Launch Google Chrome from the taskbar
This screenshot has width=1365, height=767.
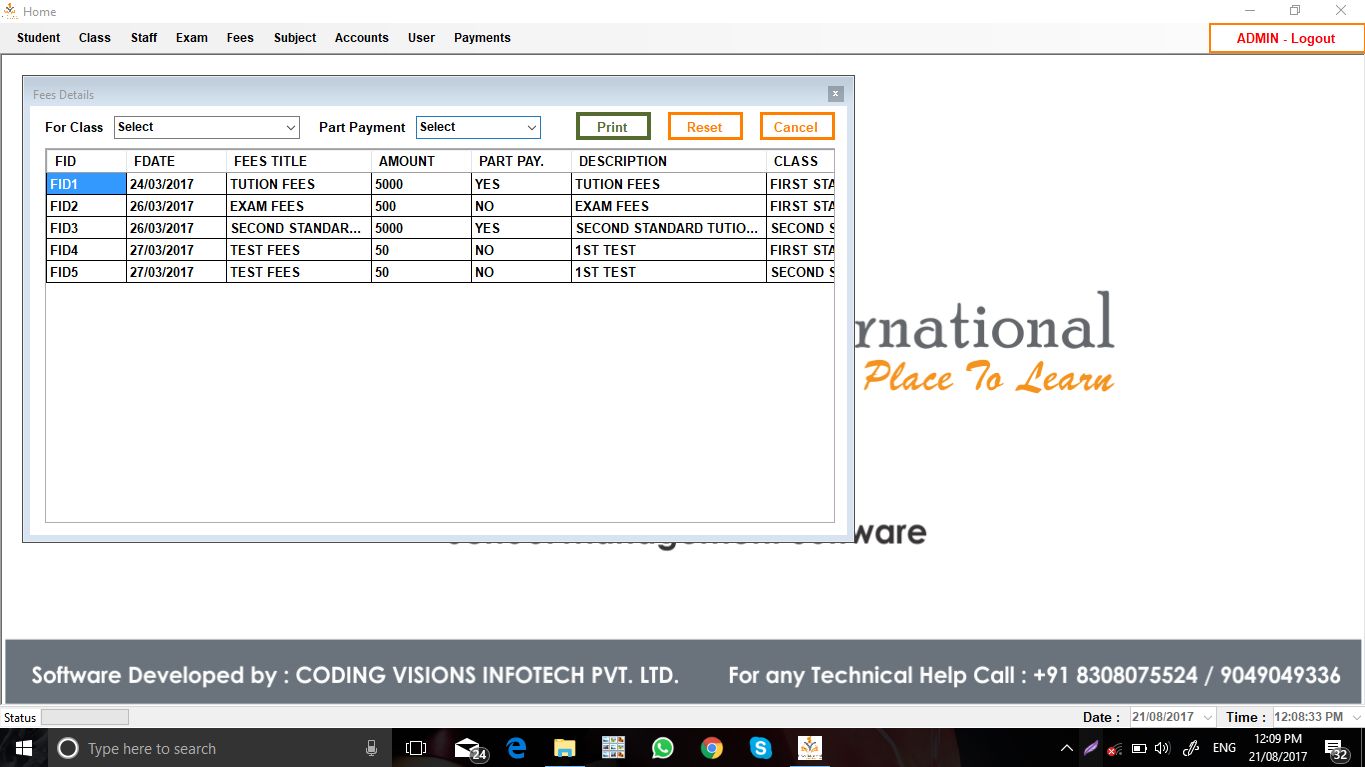click(711, 748)
